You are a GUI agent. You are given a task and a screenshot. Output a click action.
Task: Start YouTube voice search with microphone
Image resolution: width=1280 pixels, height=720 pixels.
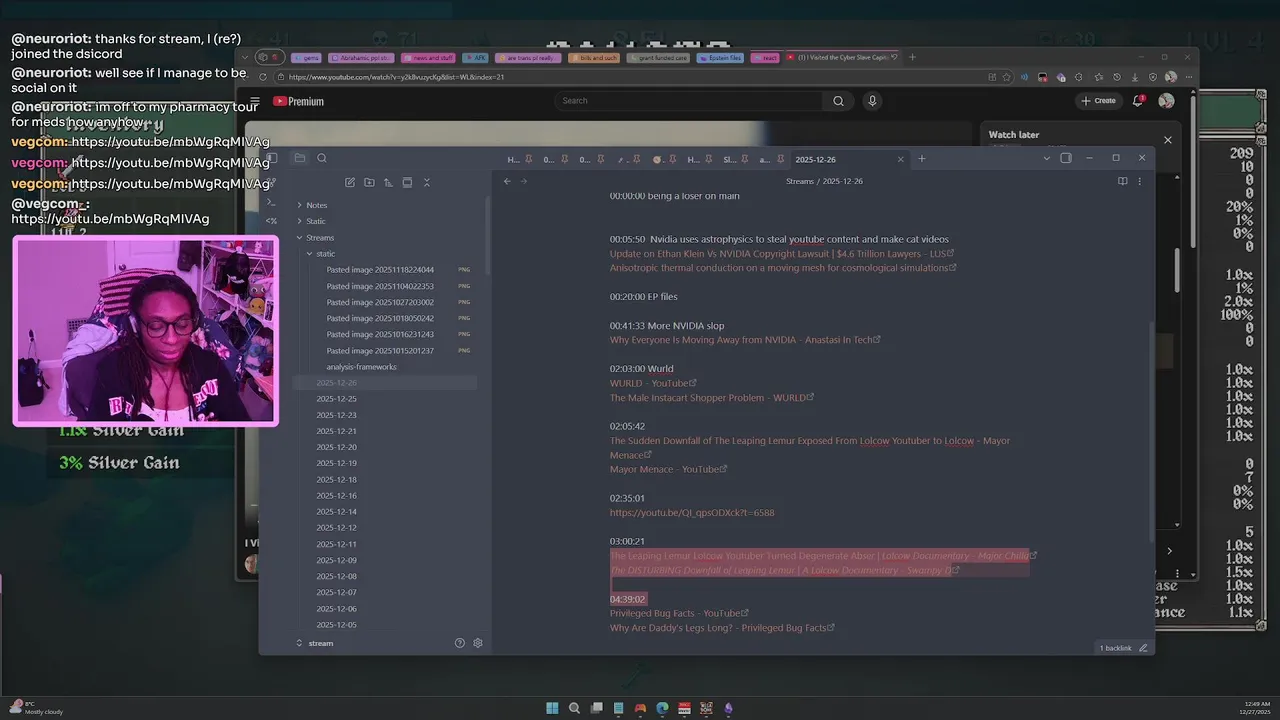coord(872,101)
